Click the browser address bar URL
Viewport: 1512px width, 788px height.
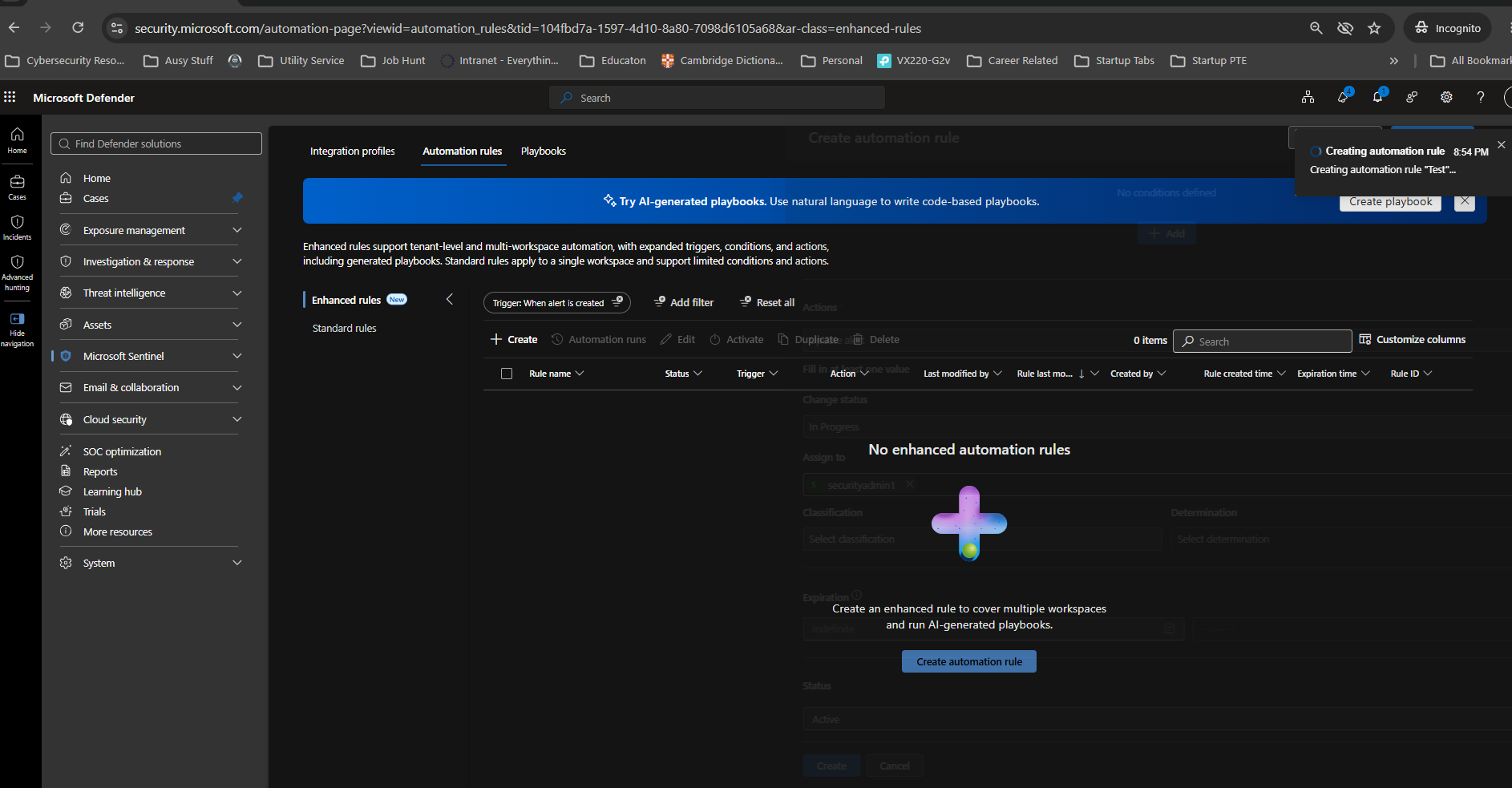(x=528, y=28)
